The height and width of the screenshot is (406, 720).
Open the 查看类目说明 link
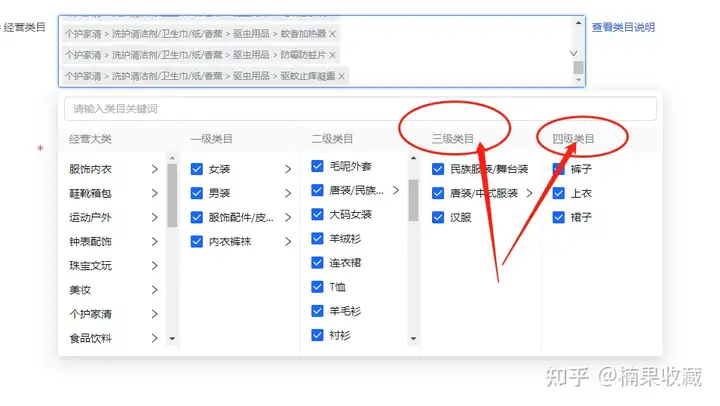pyautogui.click(x=623, y=27)
